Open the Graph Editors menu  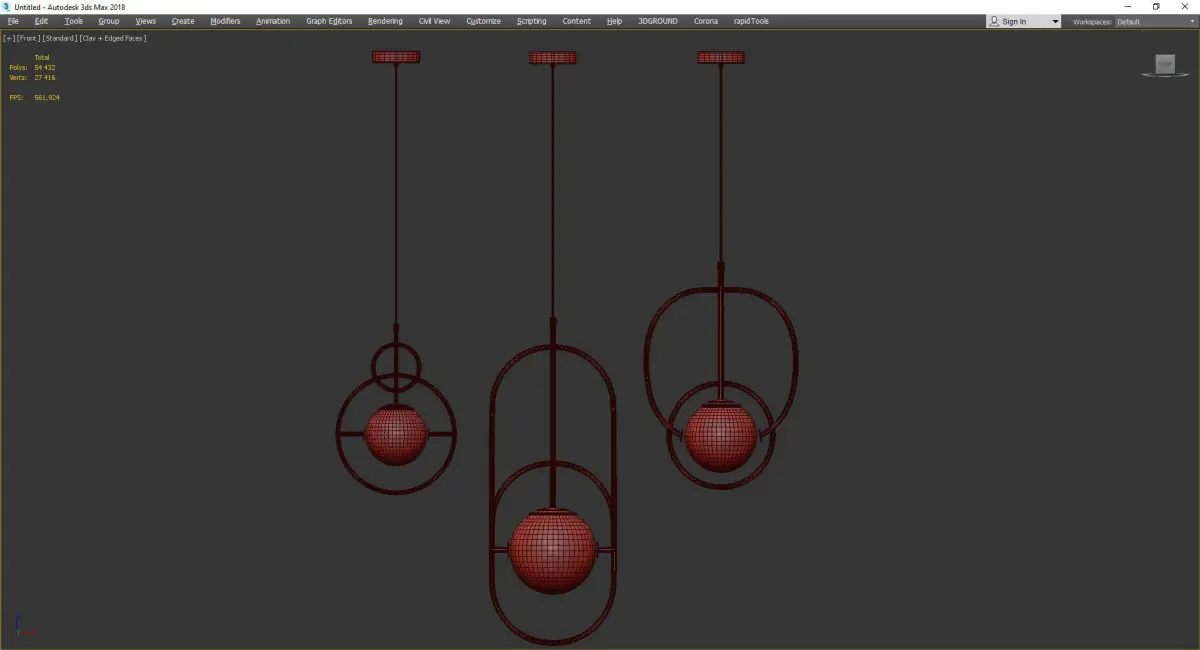click(329, 21)
